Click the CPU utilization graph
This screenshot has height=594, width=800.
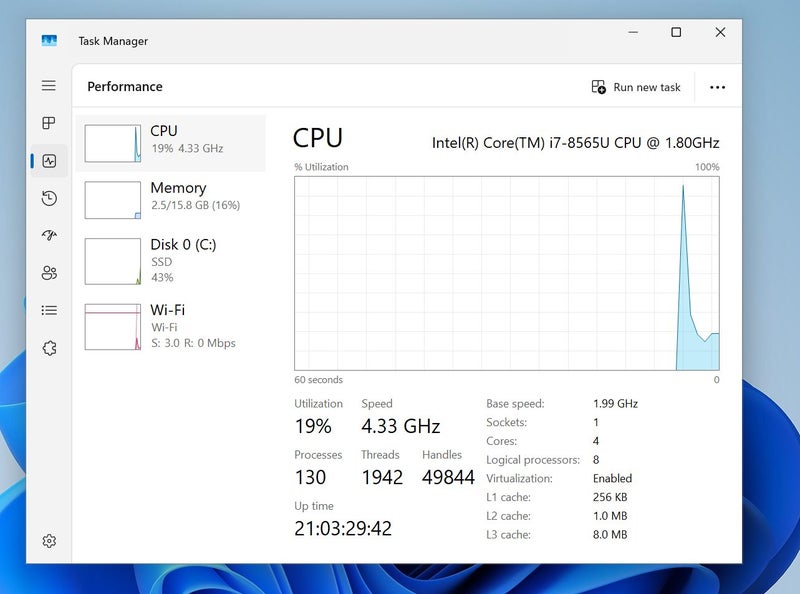pos(507,273)
